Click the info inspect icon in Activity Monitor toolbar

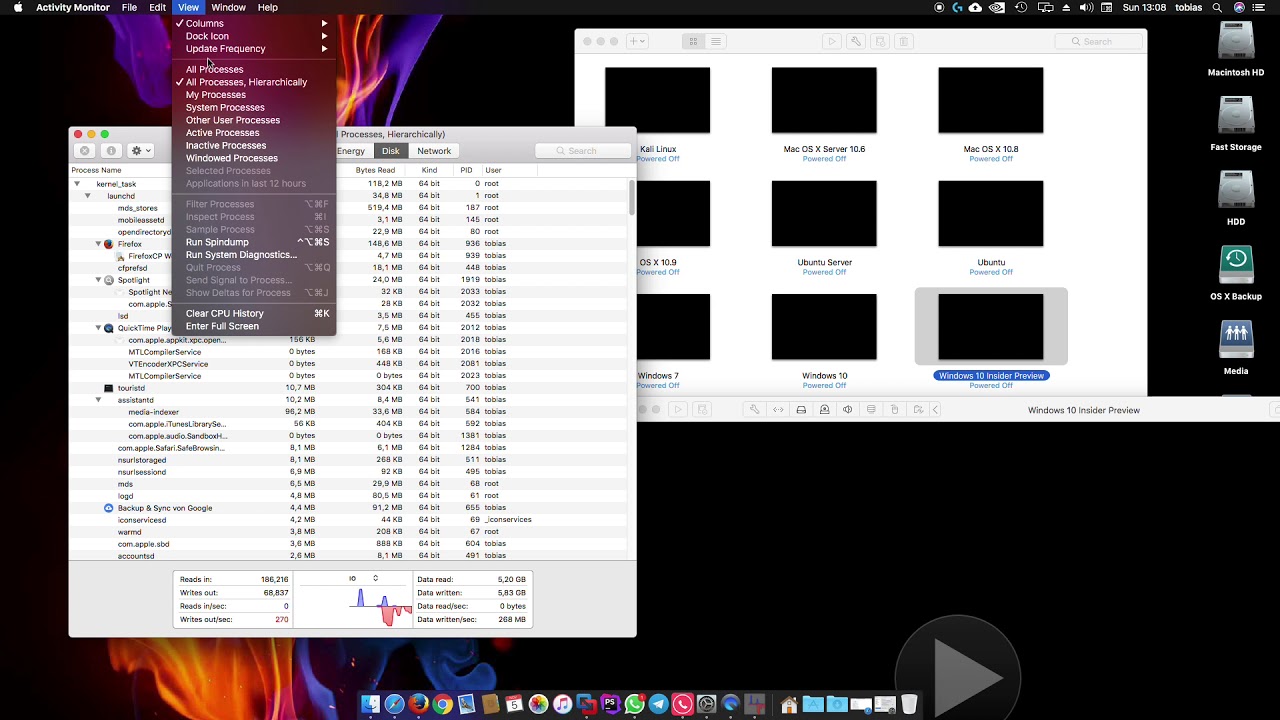[111, 151]
